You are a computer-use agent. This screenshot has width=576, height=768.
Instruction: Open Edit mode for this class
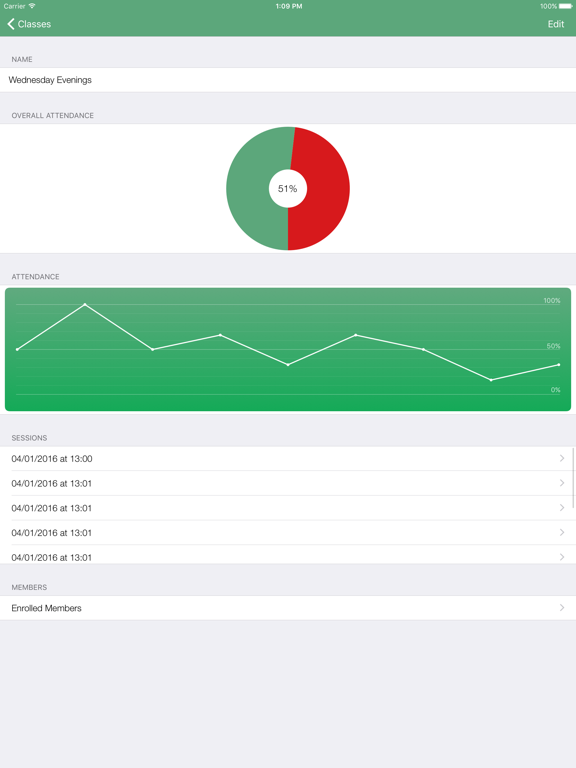[x=555, y=24]
